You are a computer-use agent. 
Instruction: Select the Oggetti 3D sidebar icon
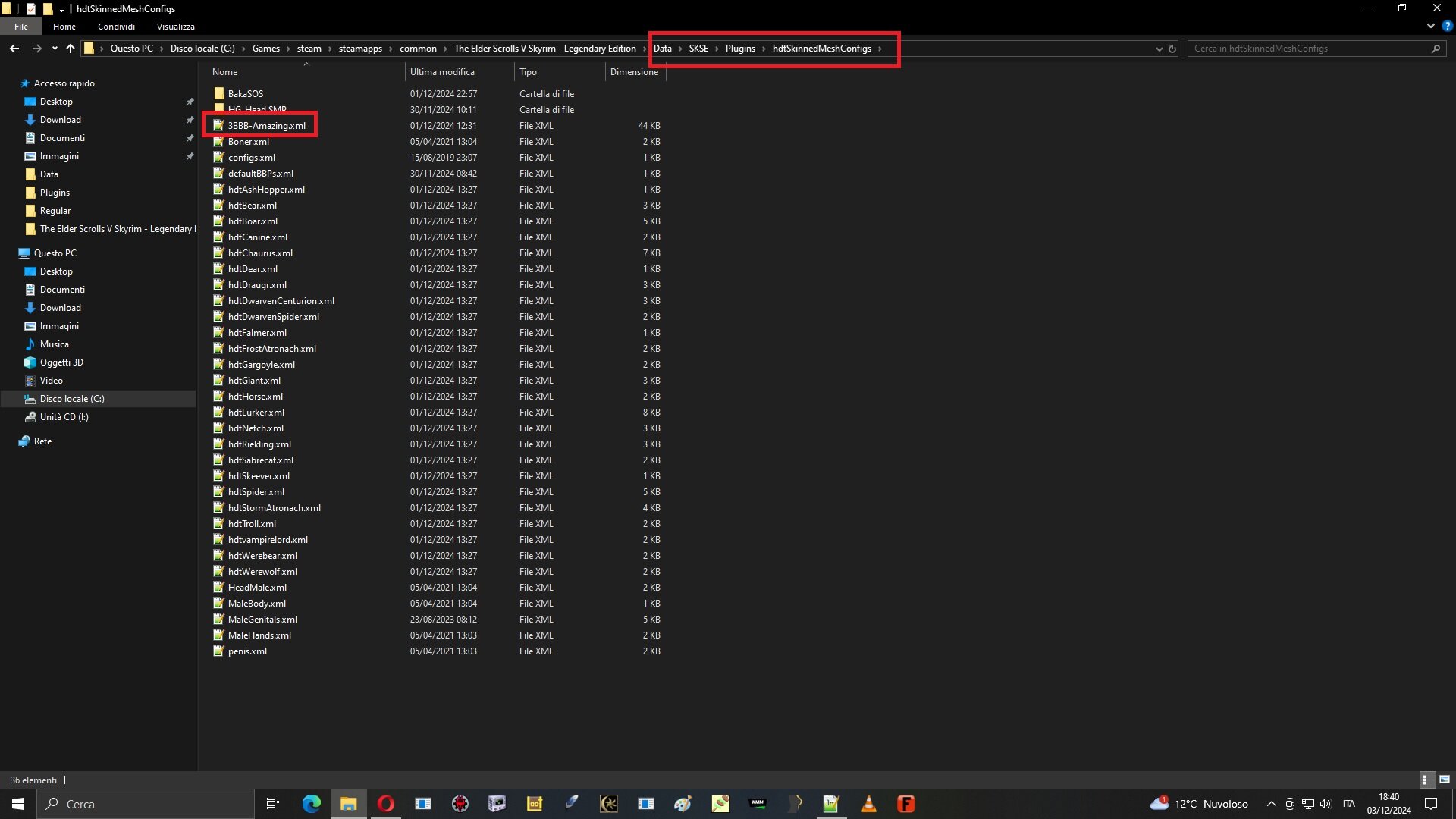coord(30,362)
